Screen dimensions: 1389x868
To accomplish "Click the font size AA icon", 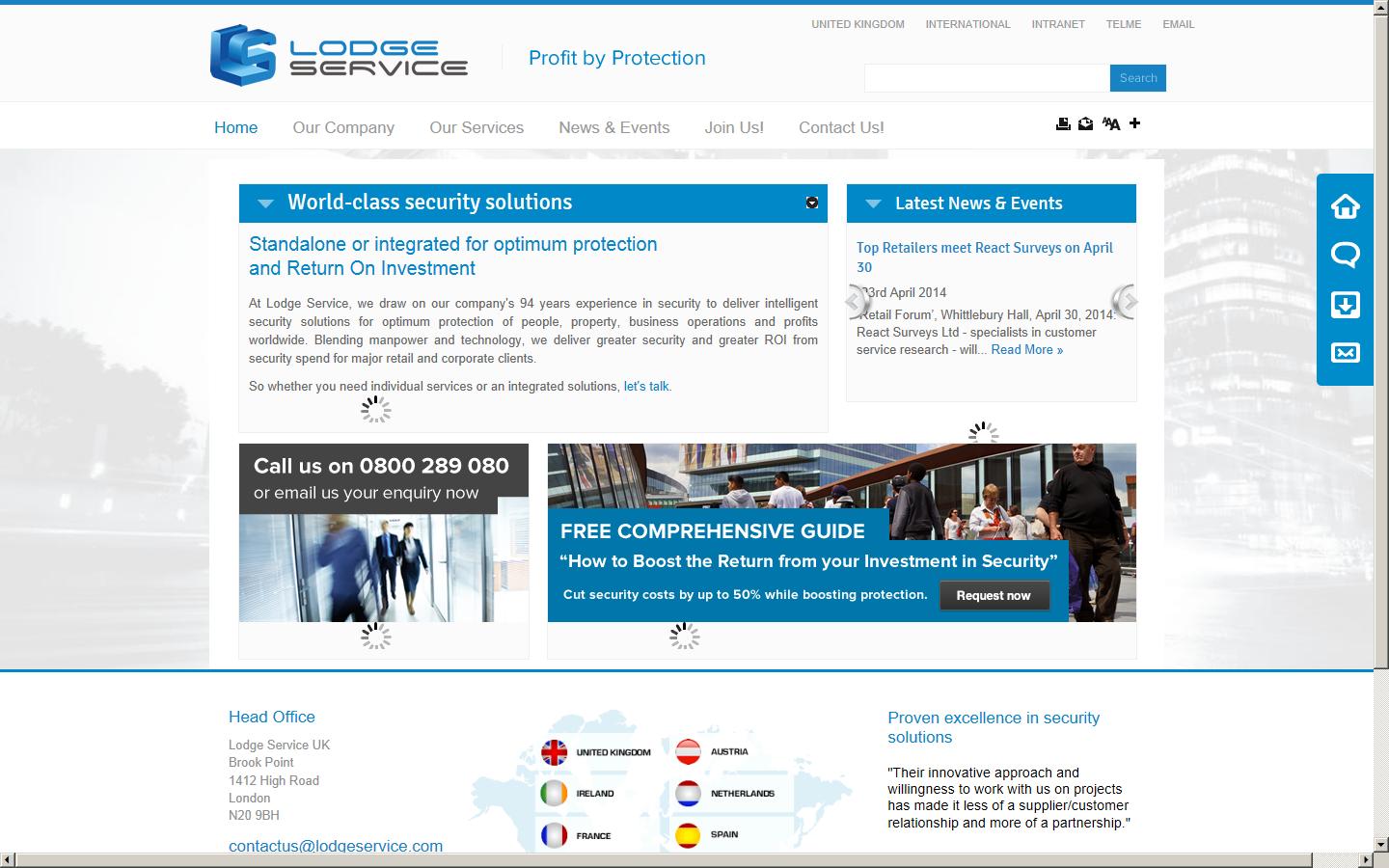I will pyautogui.click(x=1111, y=123).
